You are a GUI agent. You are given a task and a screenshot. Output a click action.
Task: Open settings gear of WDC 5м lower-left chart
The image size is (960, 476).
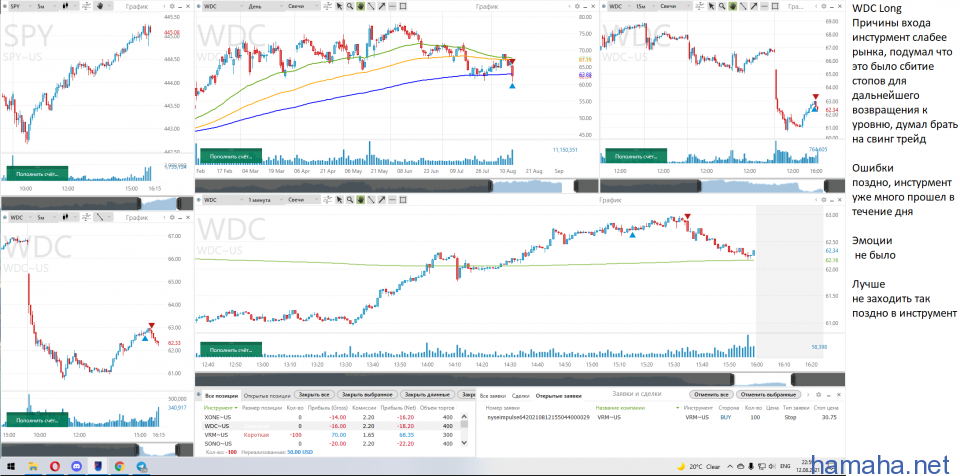172,217
